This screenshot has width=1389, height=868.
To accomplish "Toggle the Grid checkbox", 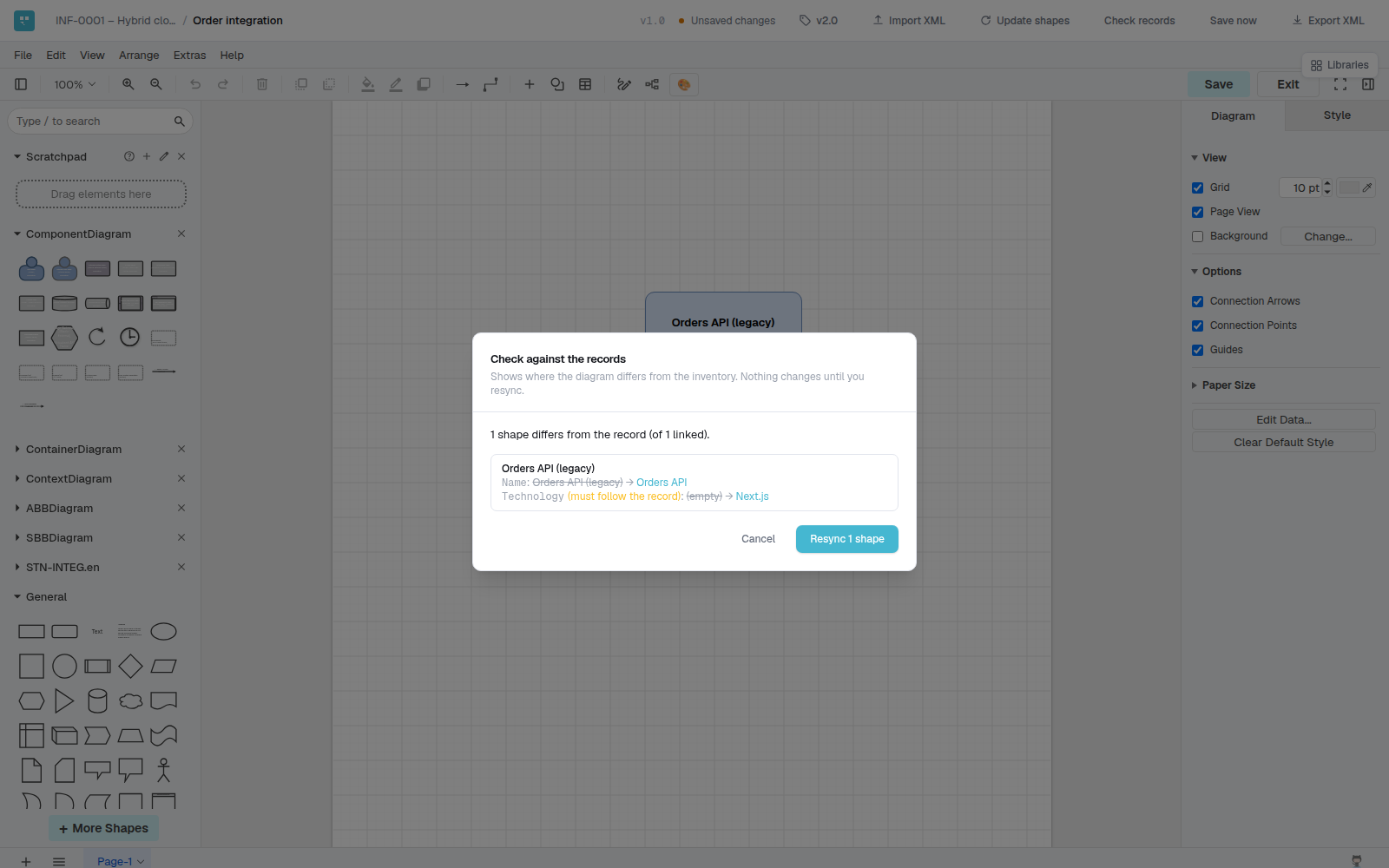I will pos(1198,187).
